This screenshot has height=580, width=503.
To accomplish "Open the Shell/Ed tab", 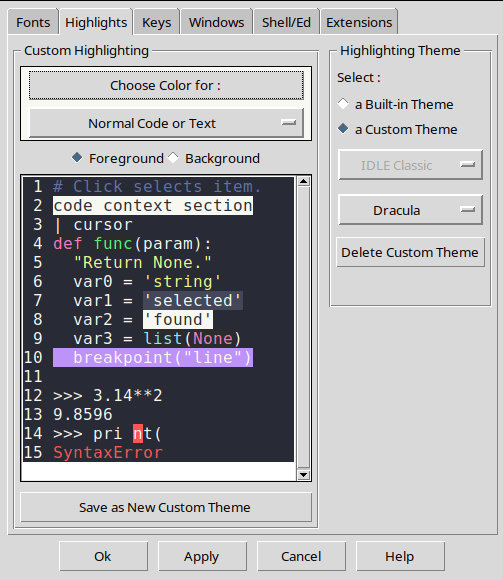I will (286, 22).
